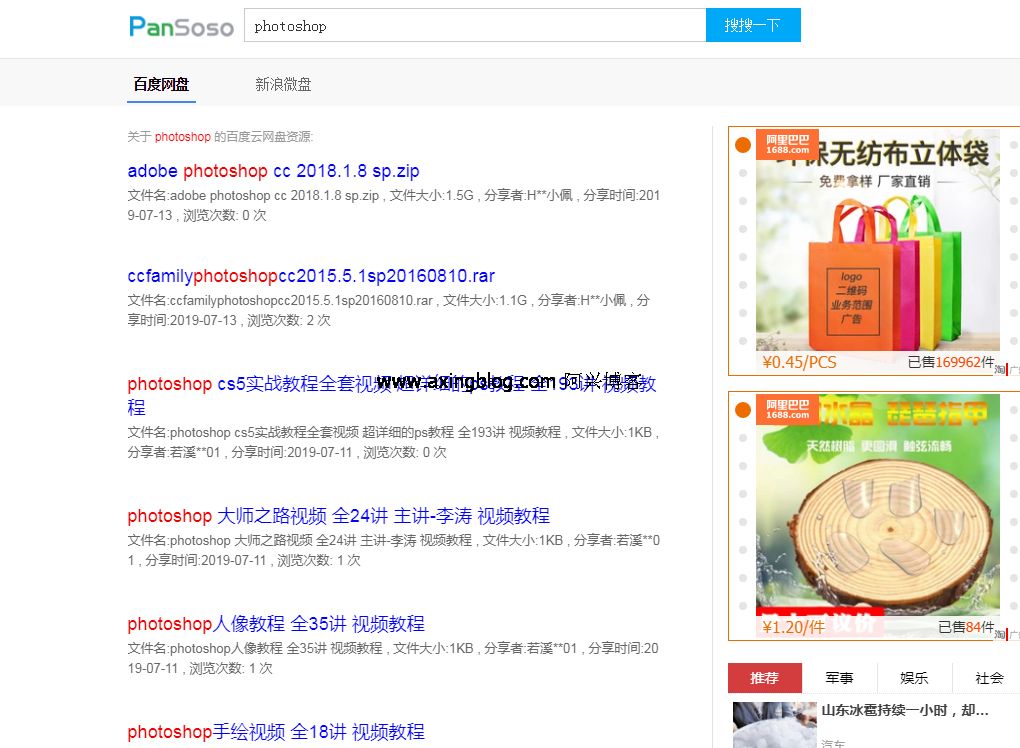
Task: Click the file details text for photoshop cs5实战教程
Action: pyautogui.click(x=394, y=442)
